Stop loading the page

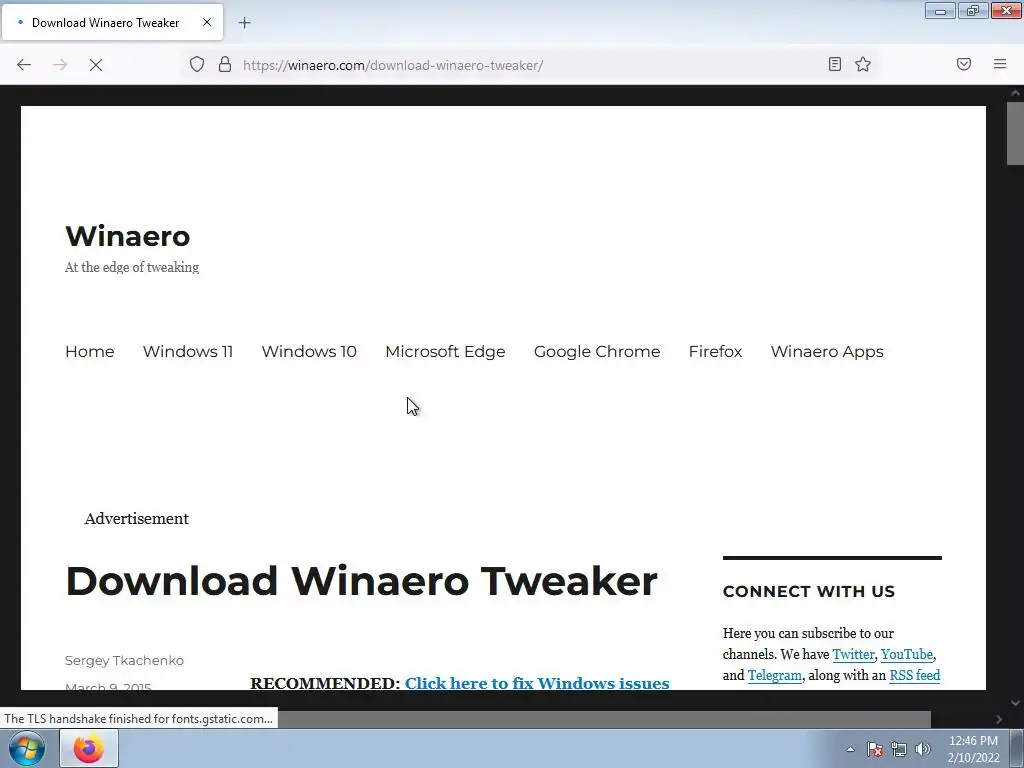[96, 65]
